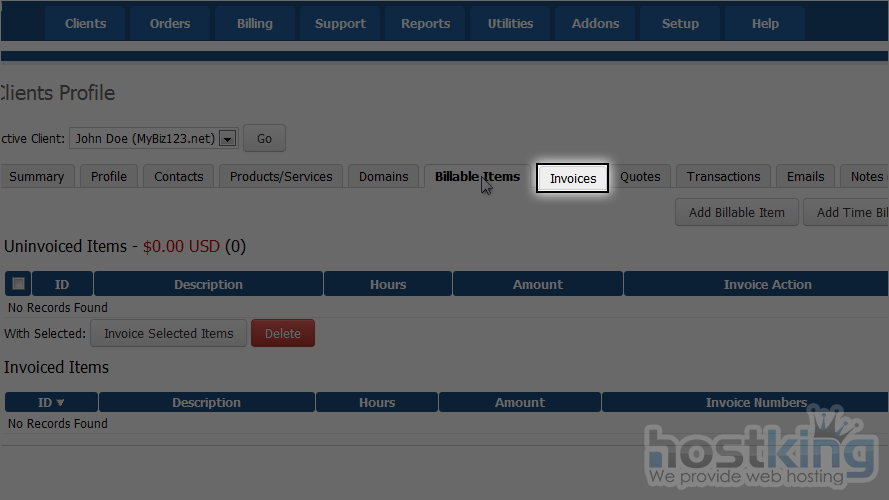This screenshot has width=889, height=500.
Task: Switch to the Summary tab
Action: point(36,177)
